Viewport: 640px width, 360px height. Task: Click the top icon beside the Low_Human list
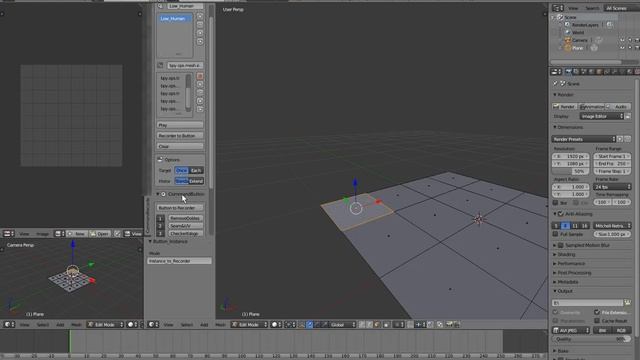click(200, 16)
